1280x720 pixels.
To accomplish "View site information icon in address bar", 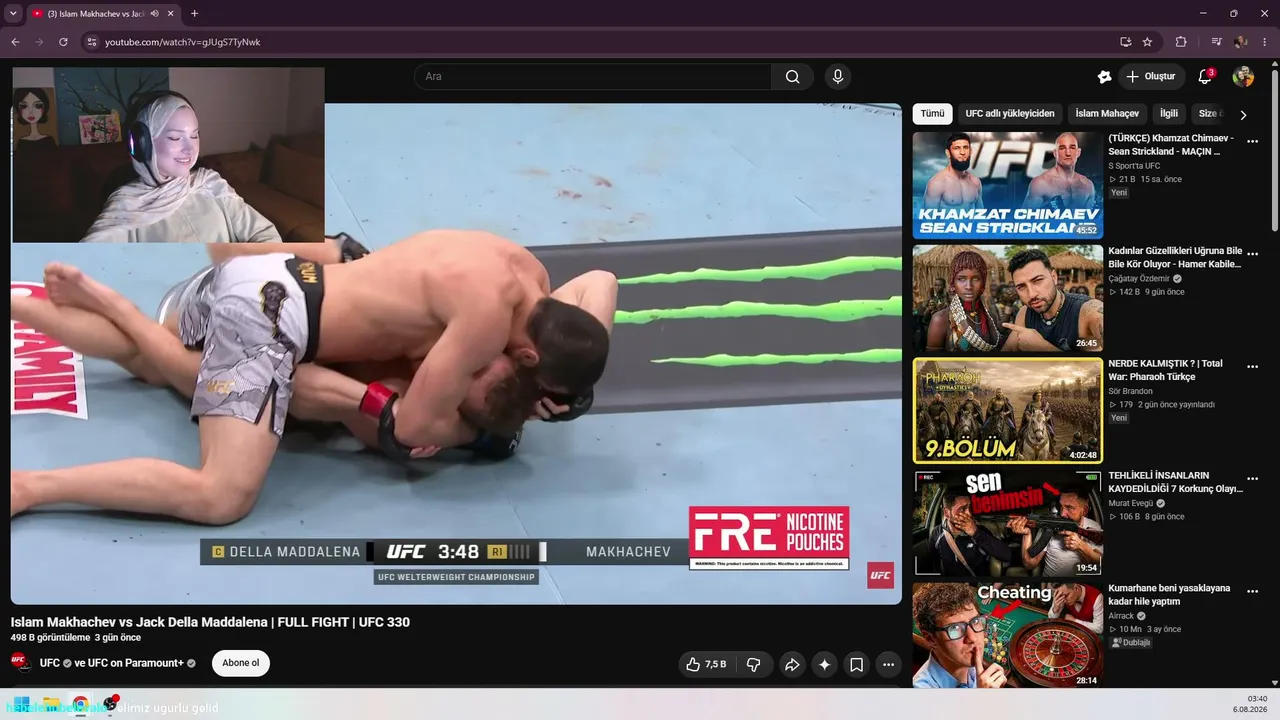I will [x=91, y=42].
